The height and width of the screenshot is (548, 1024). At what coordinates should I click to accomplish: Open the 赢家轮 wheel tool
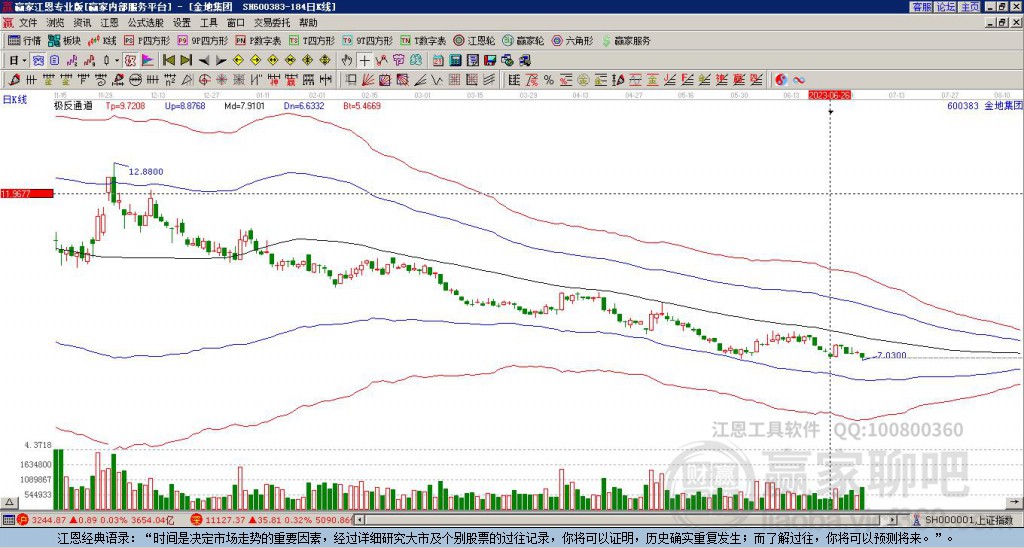[523, 41]
